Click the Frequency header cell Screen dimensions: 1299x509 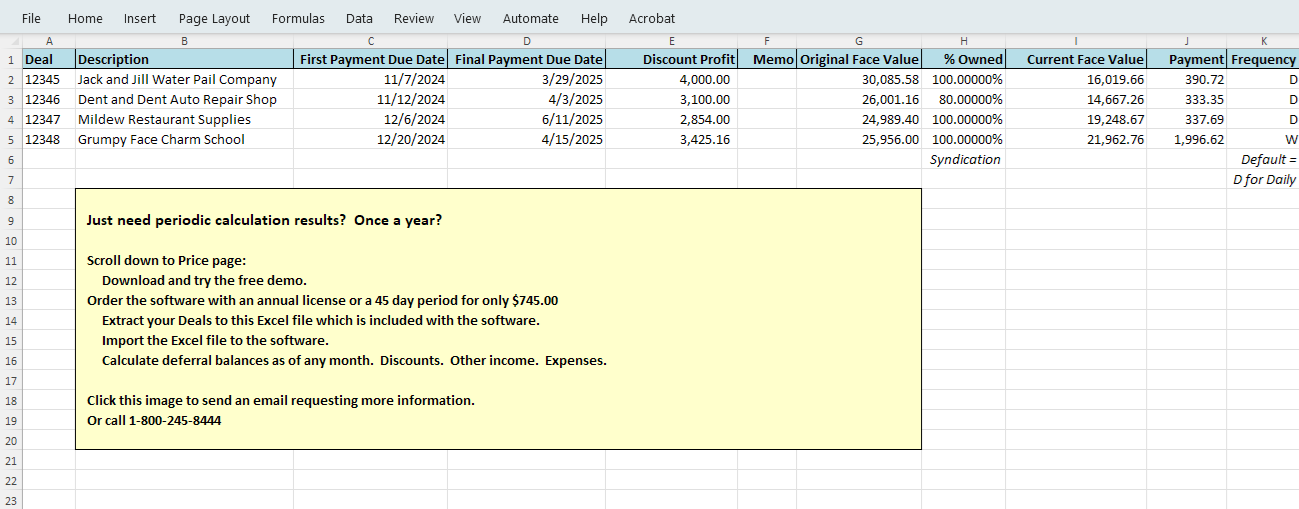[x=1263, y=59]
